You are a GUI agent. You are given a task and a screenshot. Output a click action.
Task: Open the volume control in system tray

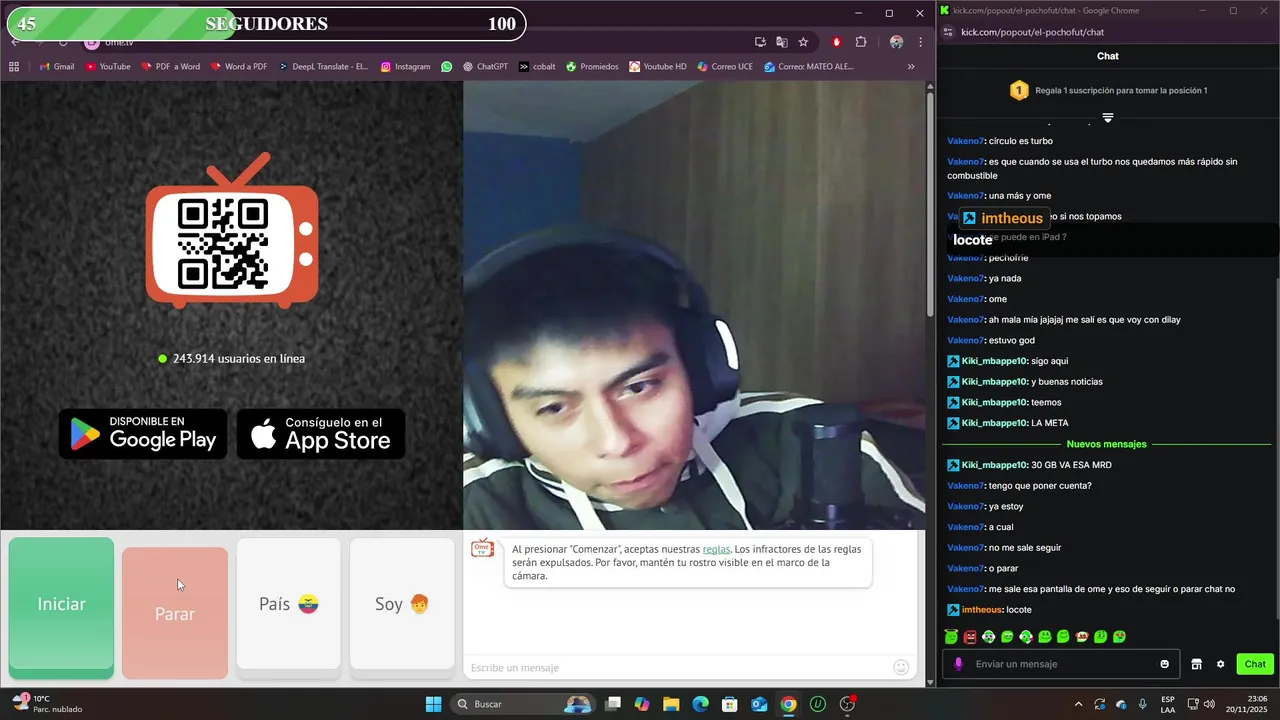(x=1211, y=704)
